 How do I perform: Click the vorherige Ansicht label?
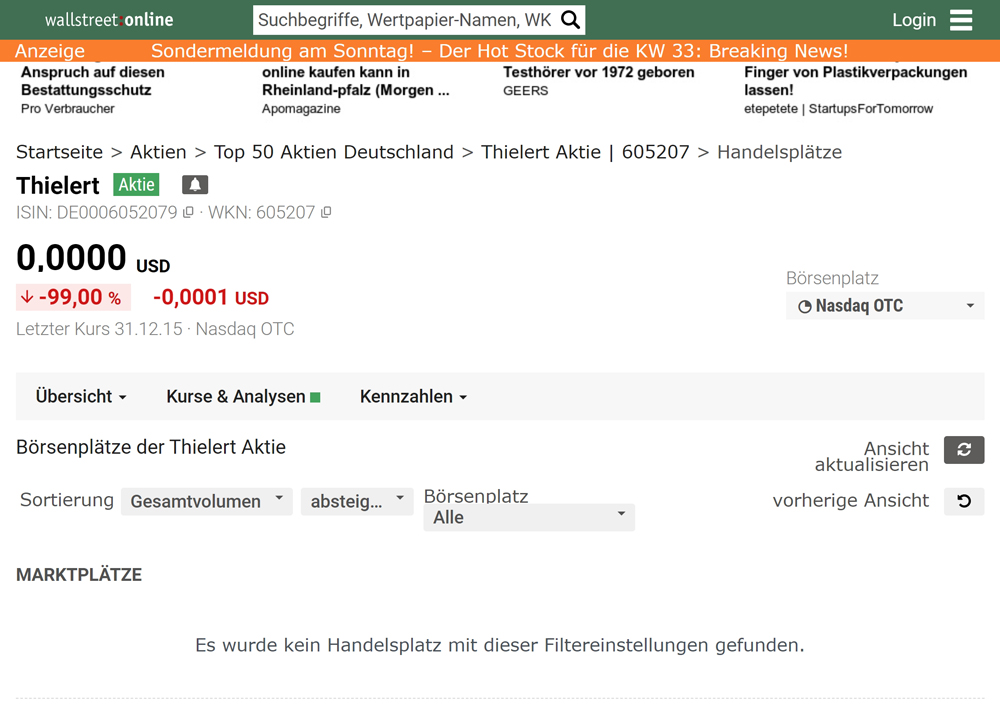click(x=851, y=501)
